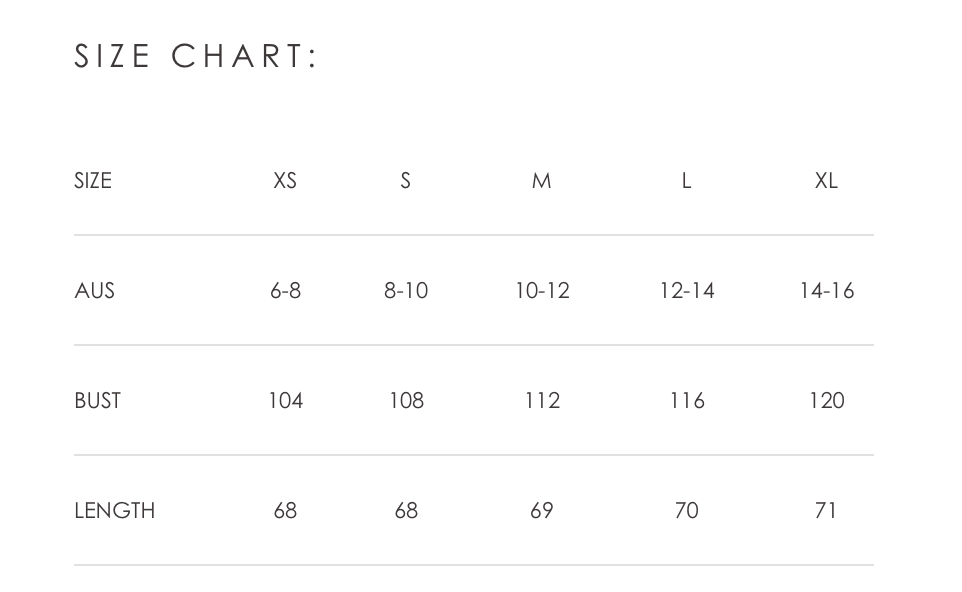Screen dimensions: 962x592
Task: Select the M size column header
Action: click(542, 180)
